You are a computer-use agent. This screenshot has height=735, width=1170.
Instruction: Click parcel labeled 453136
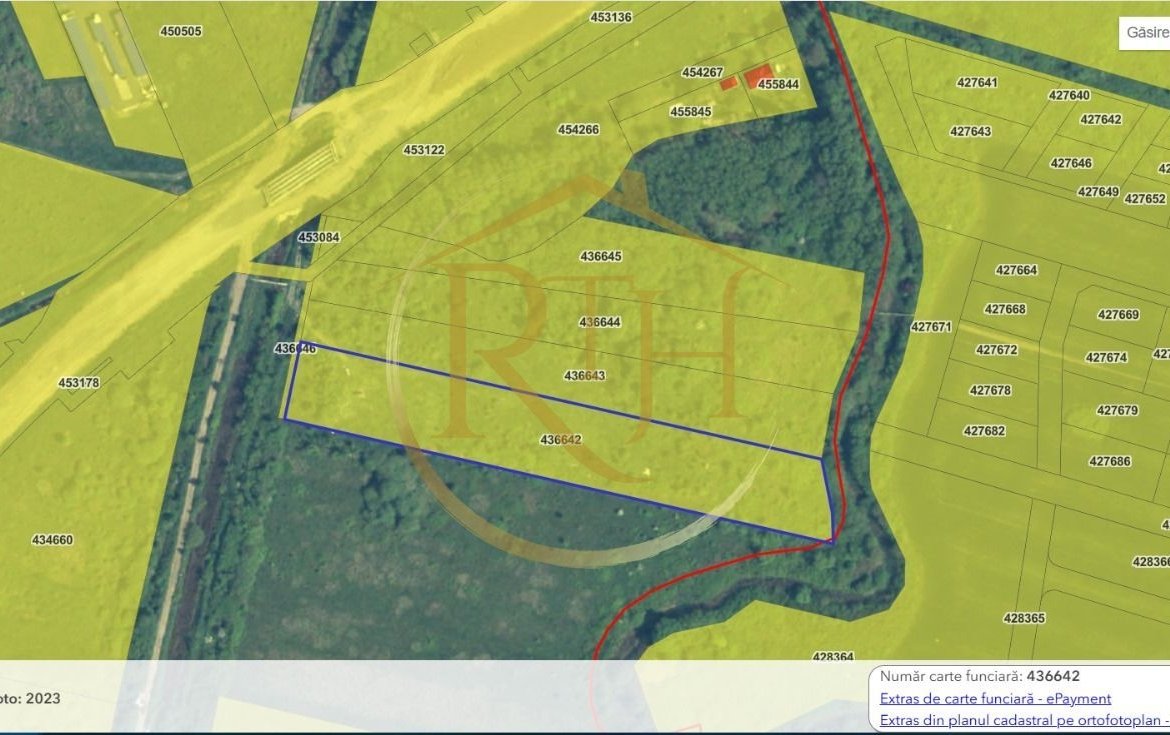click(x=611, y=17)
